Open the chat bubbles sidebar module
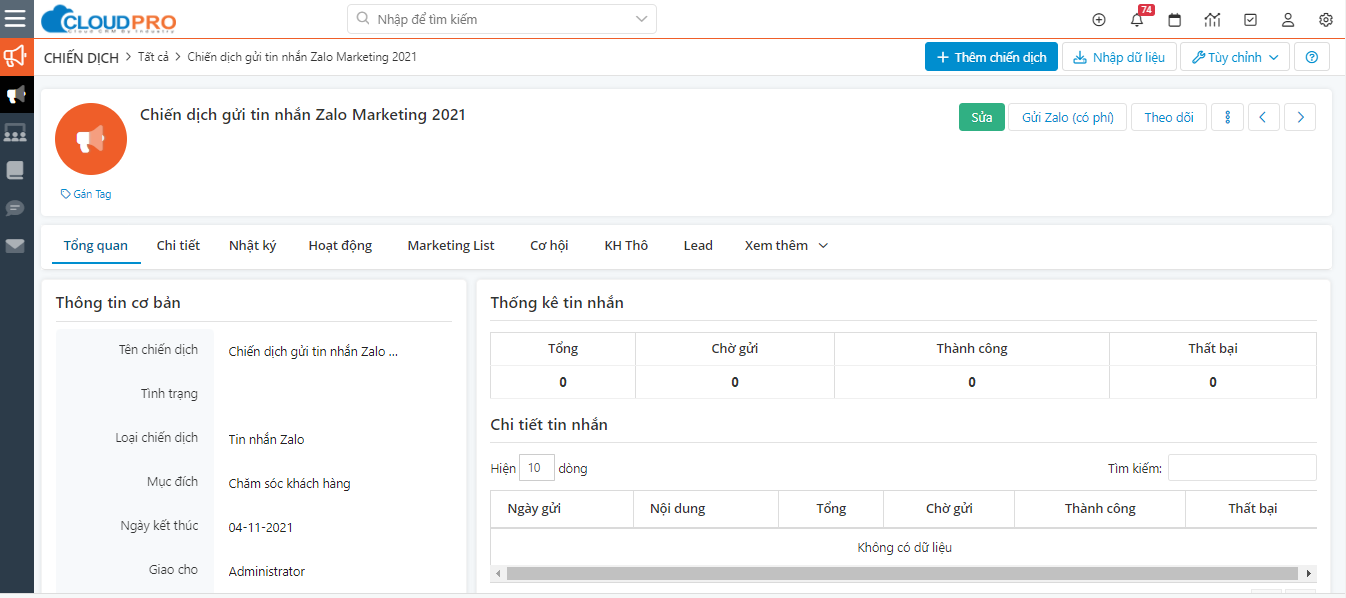The height and width of the screenshot is (598, 1346). pos(16,208)
